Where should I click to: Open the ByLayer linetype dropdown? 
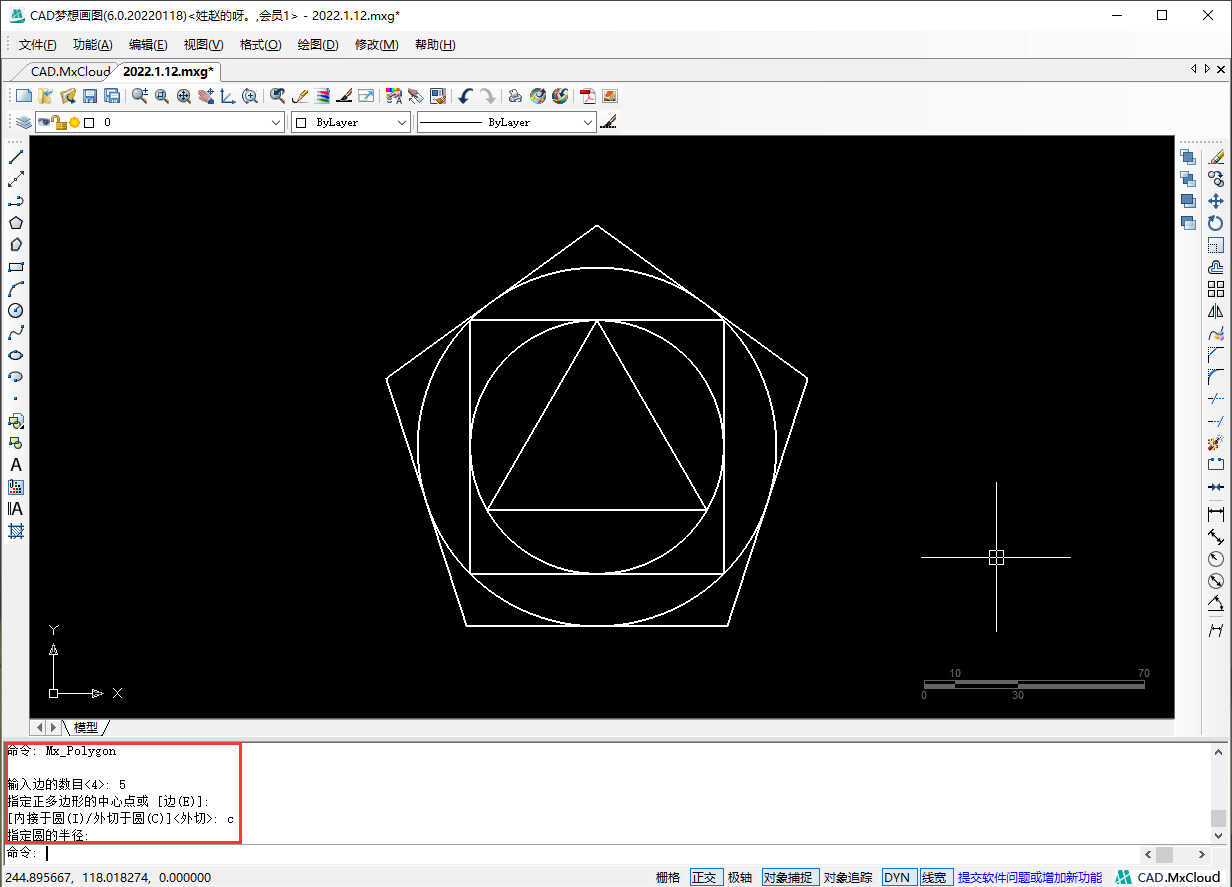pyautogui.click(x=506, y=122)
